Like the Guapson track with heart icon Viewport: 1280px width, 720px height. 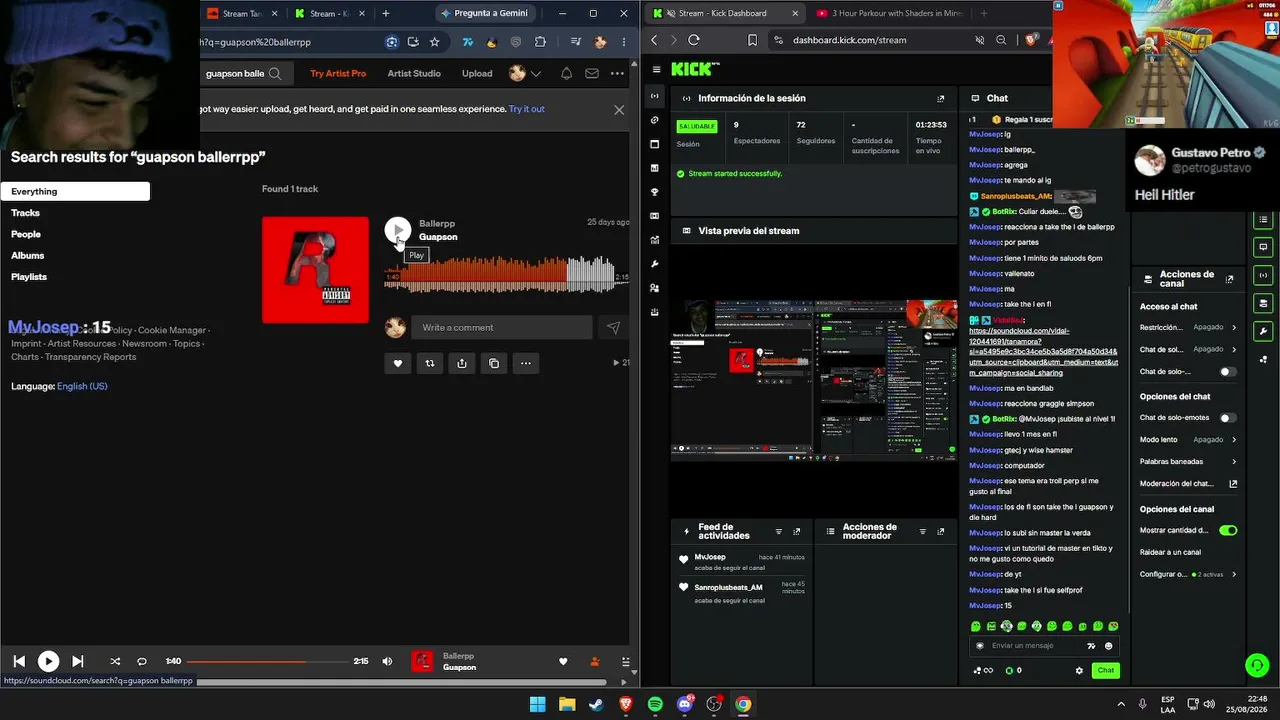(398, 363)
